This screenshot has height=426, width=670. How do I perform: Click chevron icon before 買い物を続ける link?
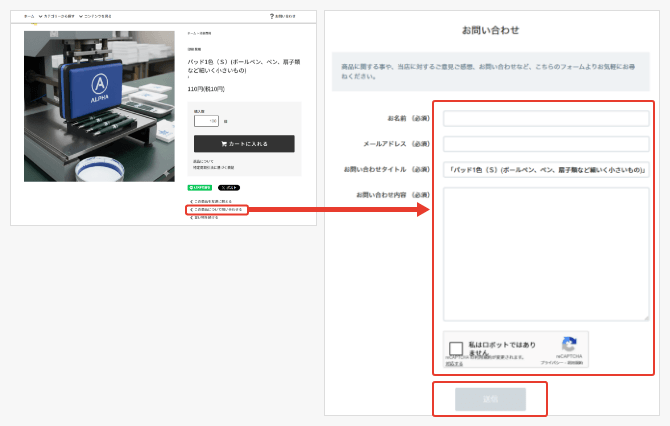191,217
